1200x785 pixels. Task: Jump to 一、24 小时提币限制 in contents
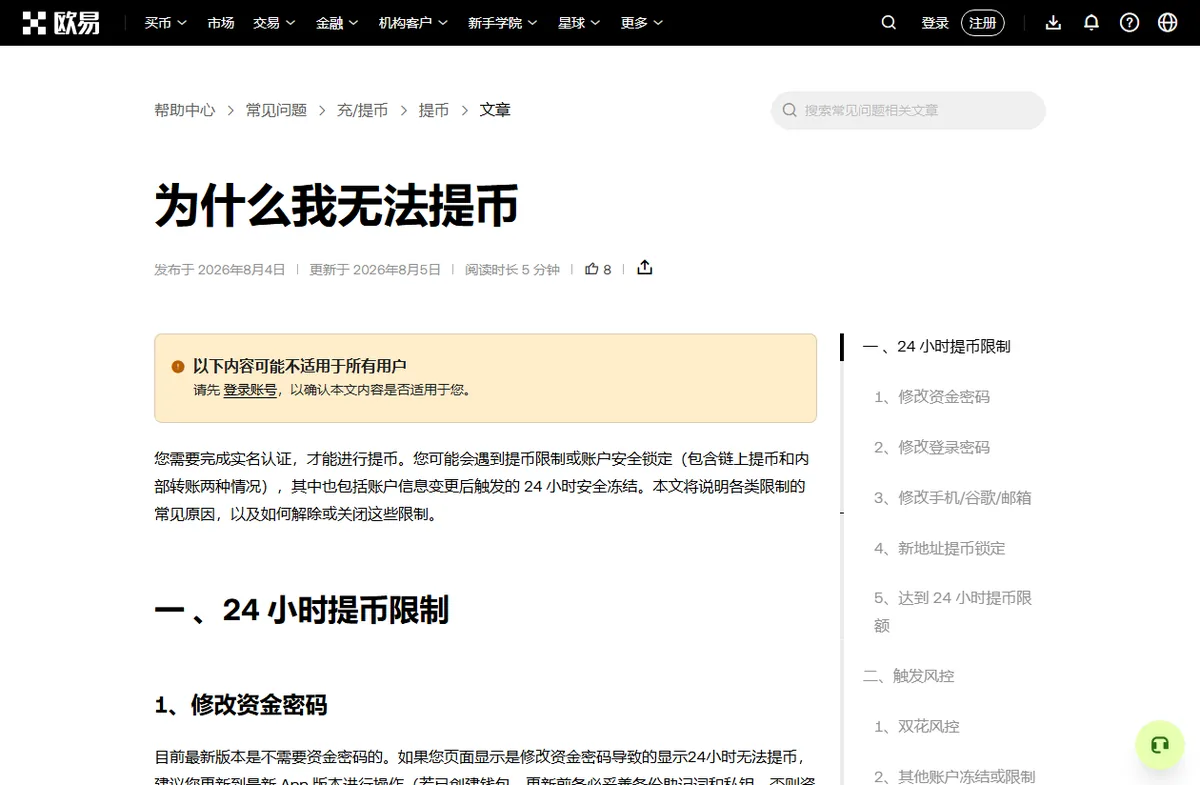point(936,346)
